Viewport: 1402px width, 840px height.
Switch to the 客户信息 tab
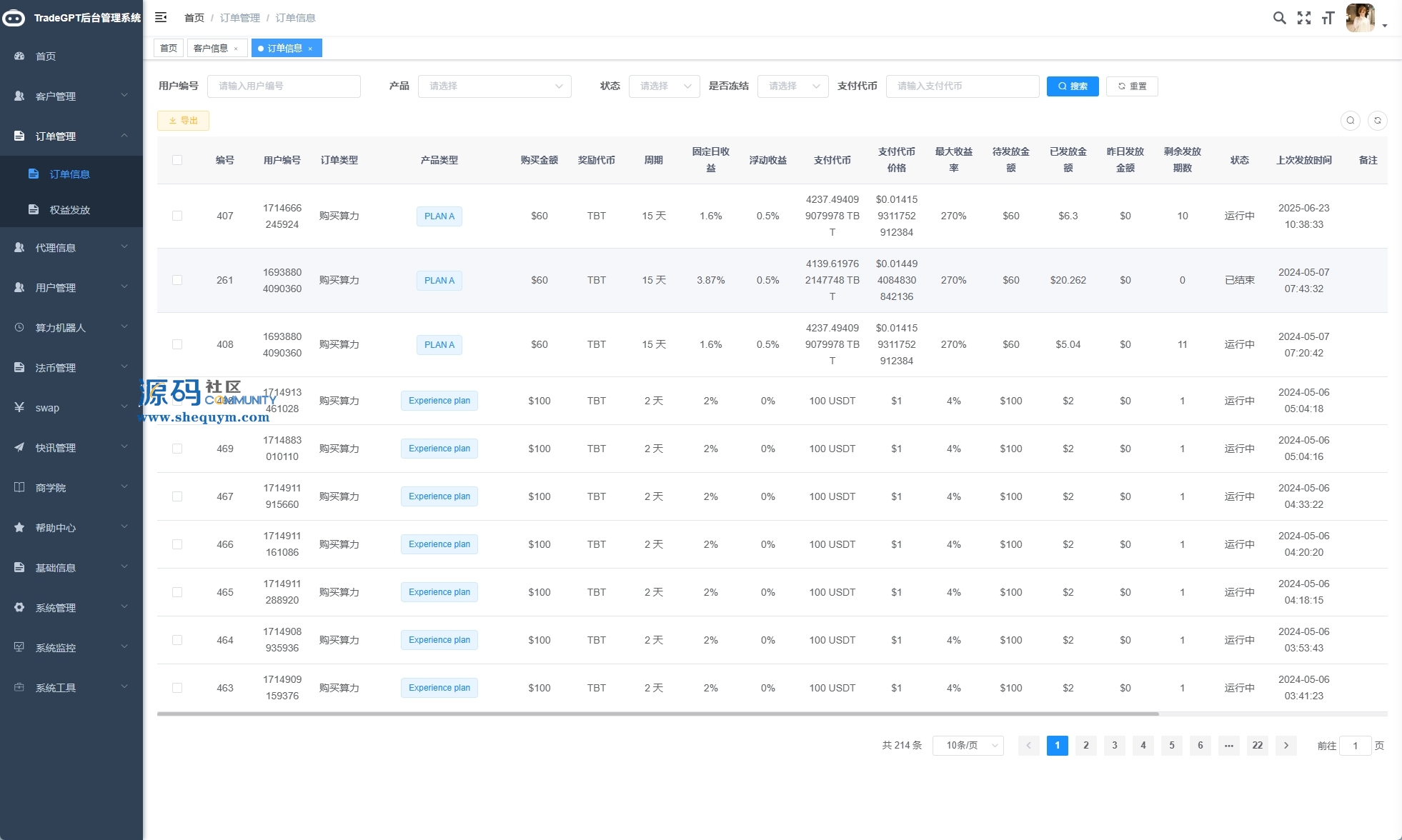211,49
